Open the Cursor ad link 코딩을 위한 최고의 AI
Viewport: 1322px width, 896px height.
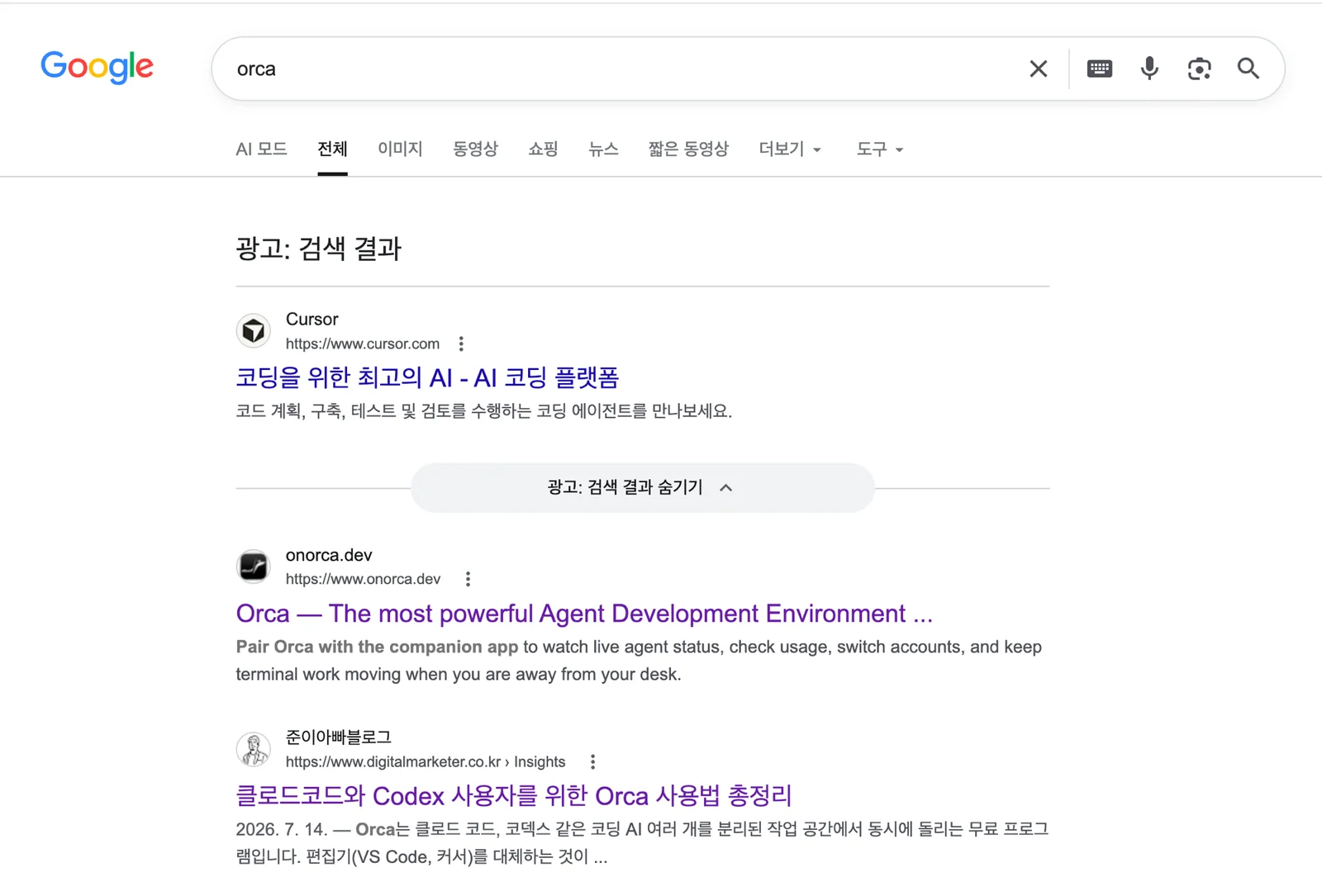(x=427, y=378)
